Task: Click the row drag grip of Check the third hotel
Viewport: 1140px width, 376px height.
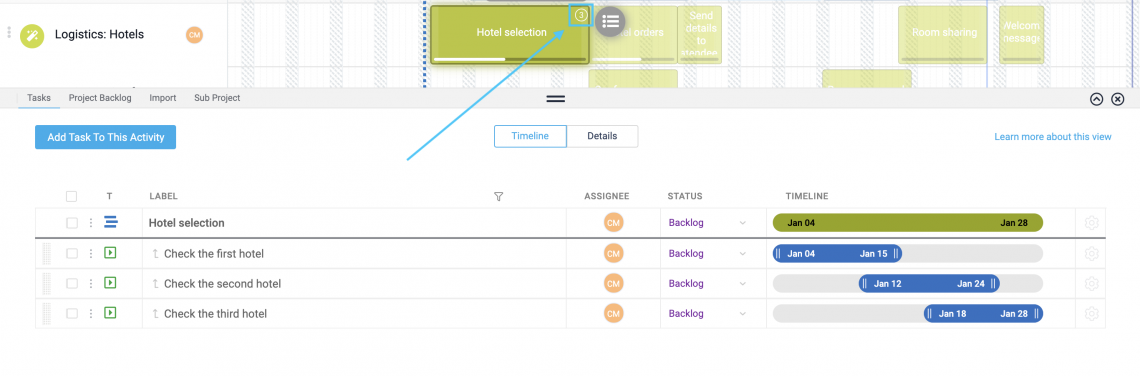Action: pyautogui.click(x=47, y=313)
